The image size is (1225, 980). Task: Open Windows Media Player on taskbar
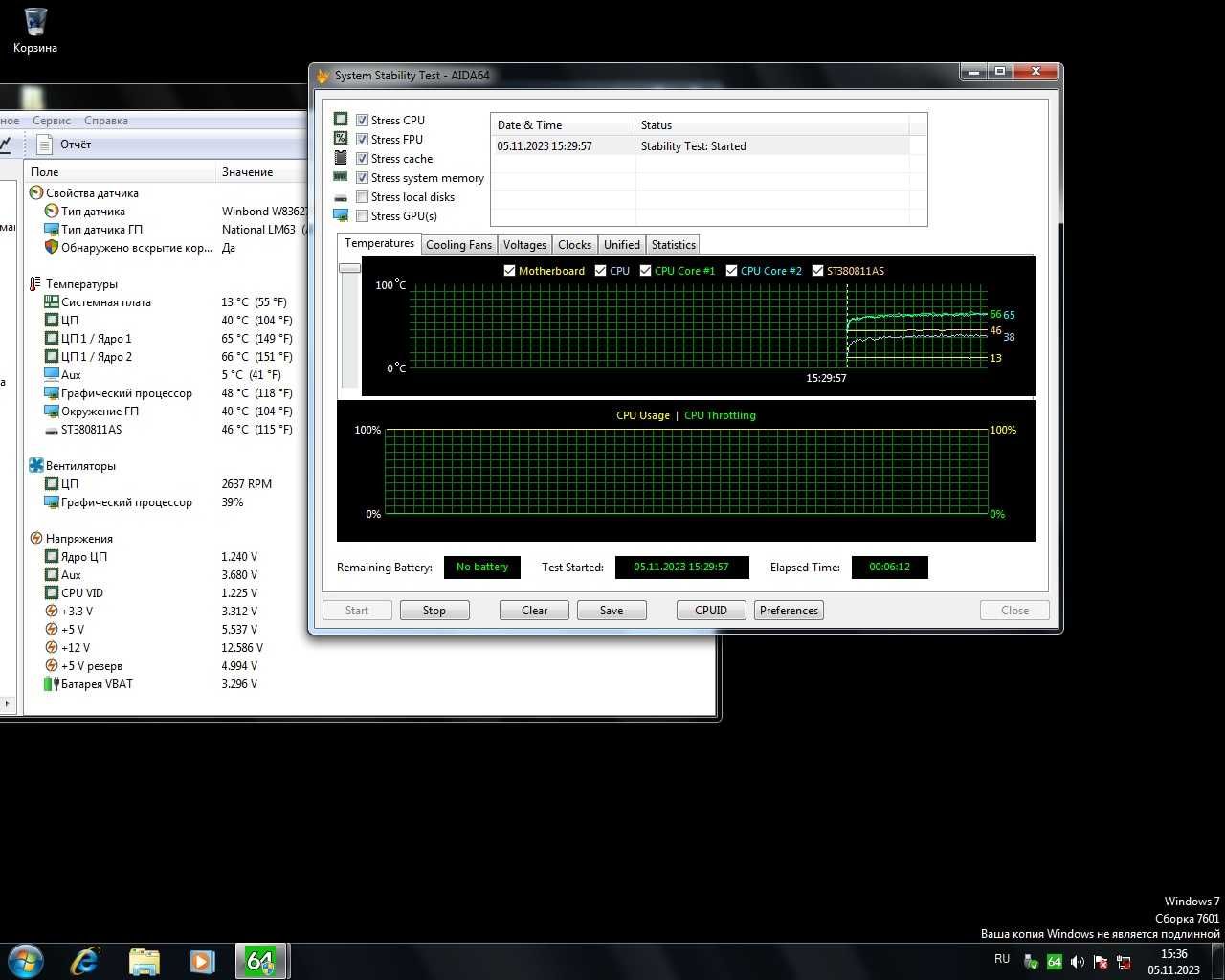click(x=202, y=961)
